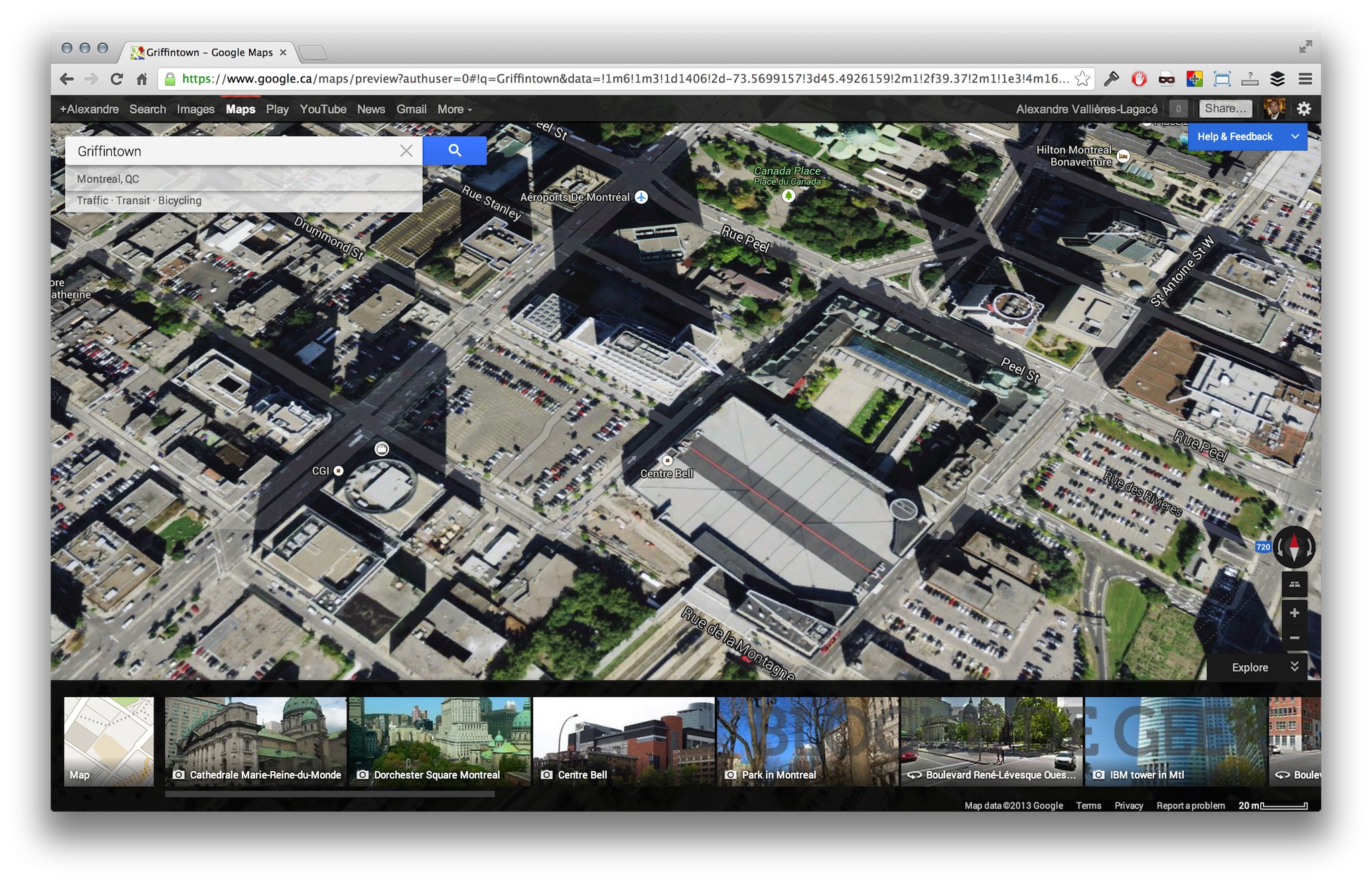Screen dimensions: 1372x882
Task: Zoom in with the plus button
Action: click(x=1294, y=613)
